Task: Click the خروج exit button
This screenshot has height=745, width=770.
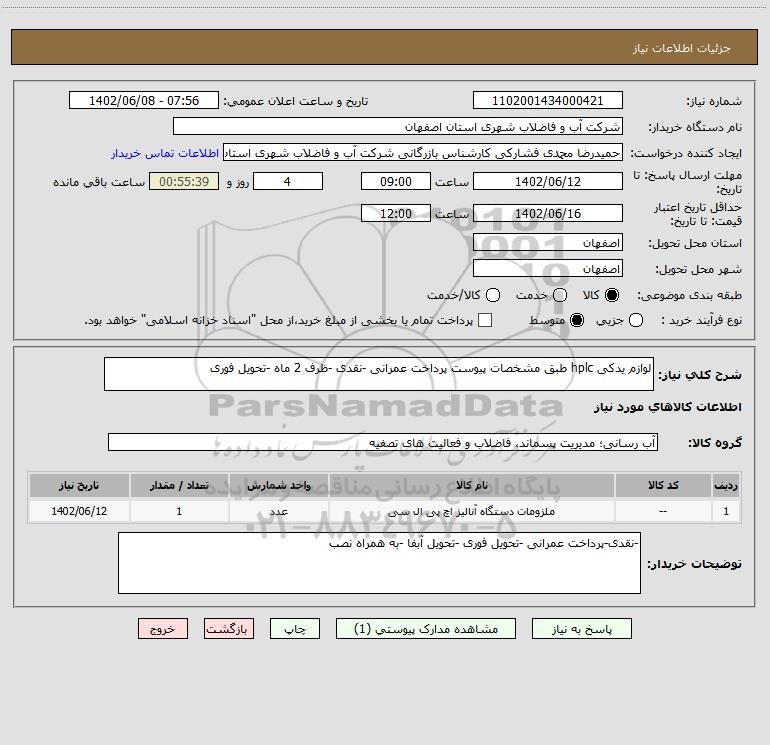Action: point(163,629)
